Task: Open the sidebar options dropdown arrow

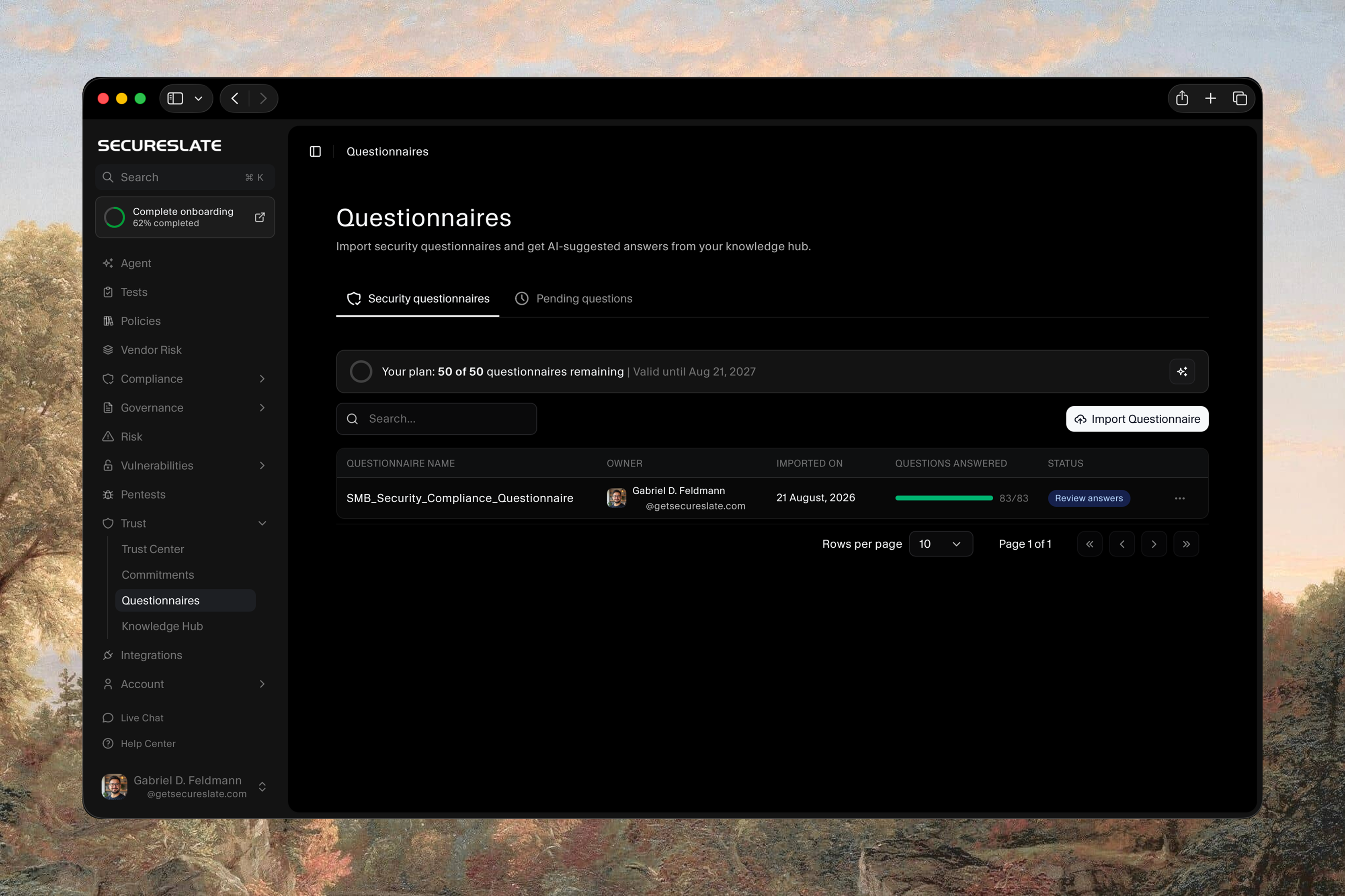Action: [x=198, y=99]
